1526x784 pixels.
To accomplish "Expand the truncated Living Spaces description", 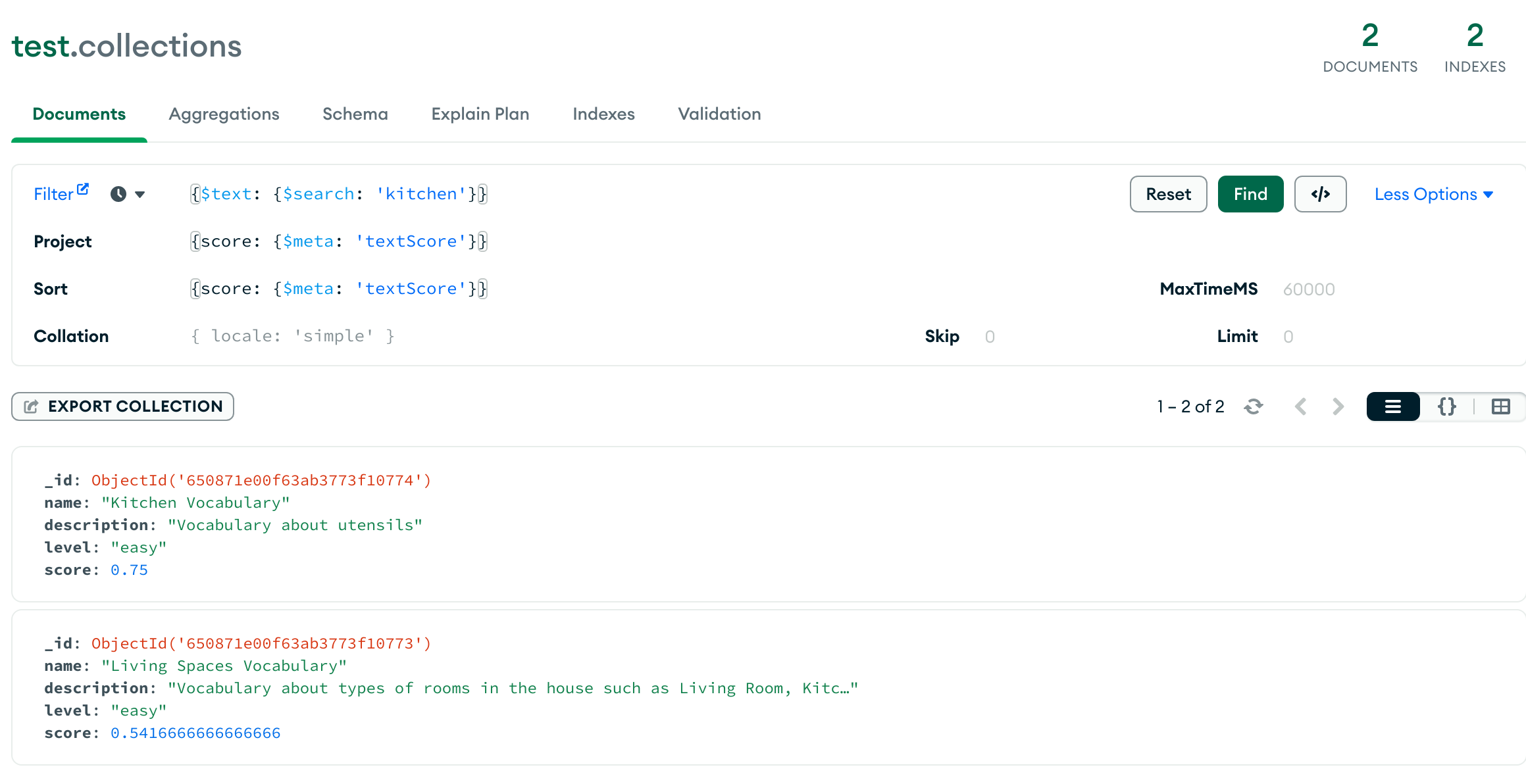I will (x=846, y=688).
